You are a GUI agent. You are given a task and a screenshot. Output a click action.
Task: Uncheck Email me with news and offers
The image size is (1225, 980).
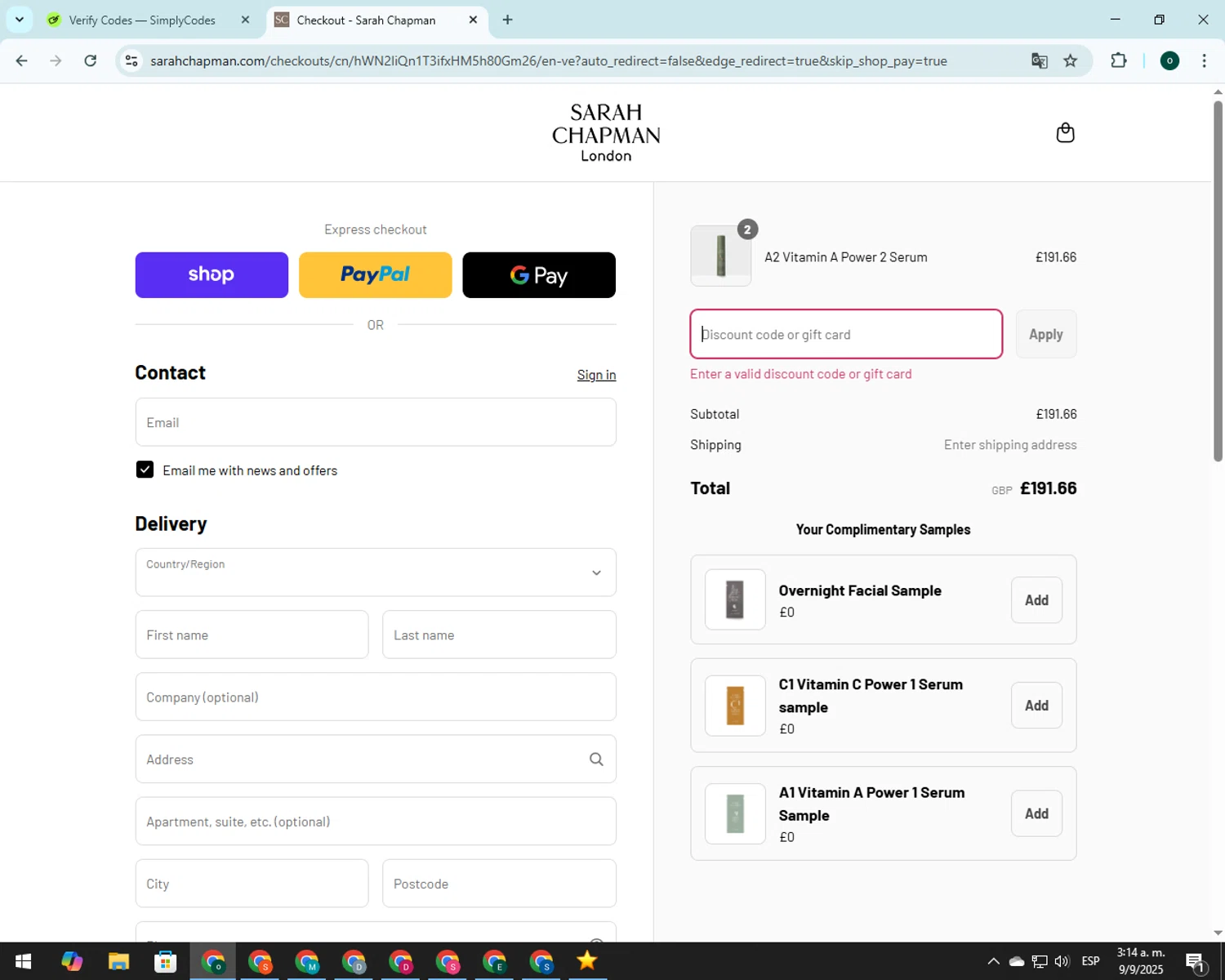[x=145, y=470]
